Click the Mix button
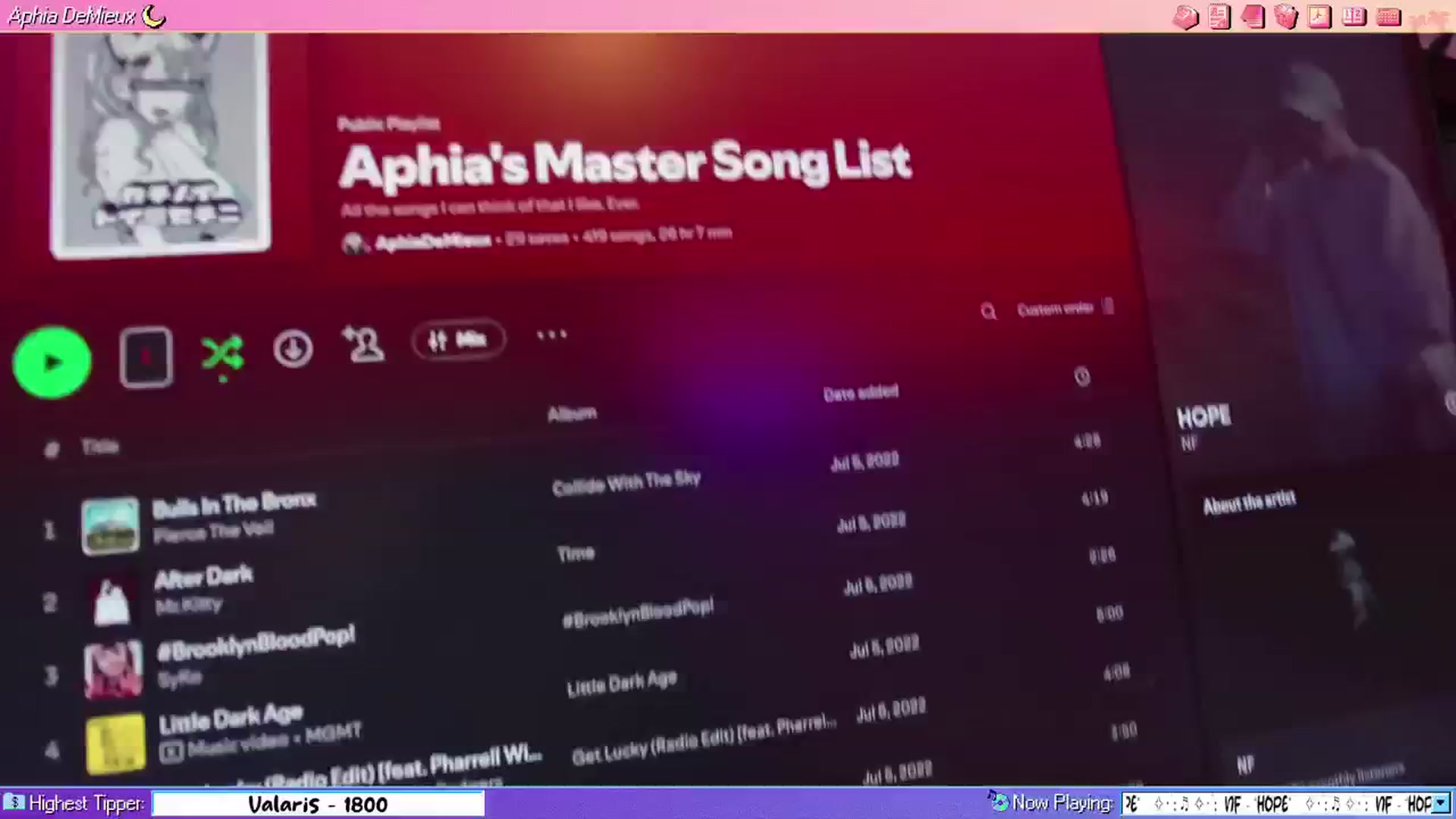Image resolution: width=1456 pixels, height=819 pixels. click(x=459, y=340)
